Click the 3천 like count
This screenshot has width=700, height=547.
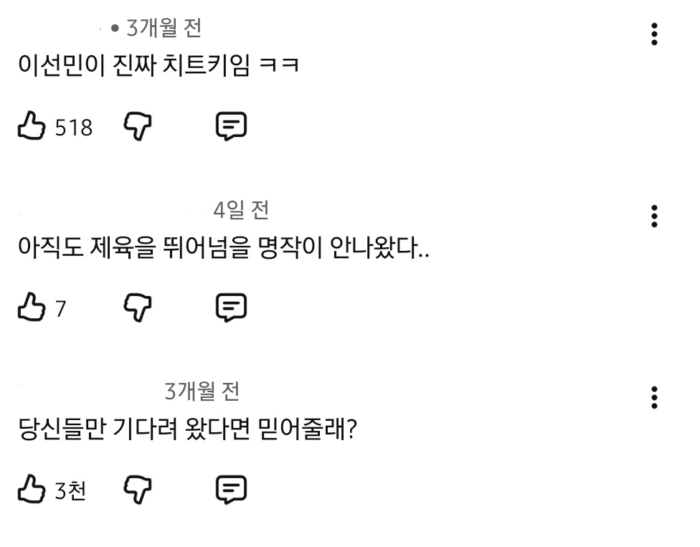70,490
